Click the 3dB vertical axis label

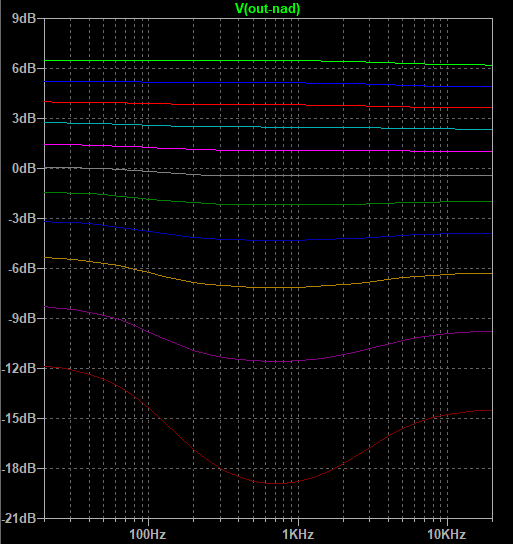pos(24,118)
